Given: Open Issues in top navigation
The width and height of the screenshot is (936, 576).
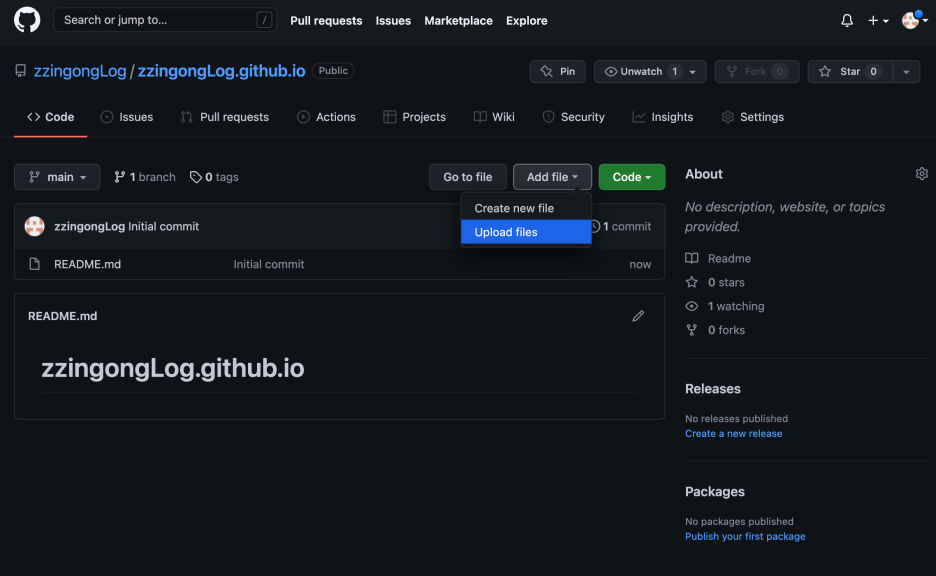Looking at the screenshot, I should [x=393, y=20].
